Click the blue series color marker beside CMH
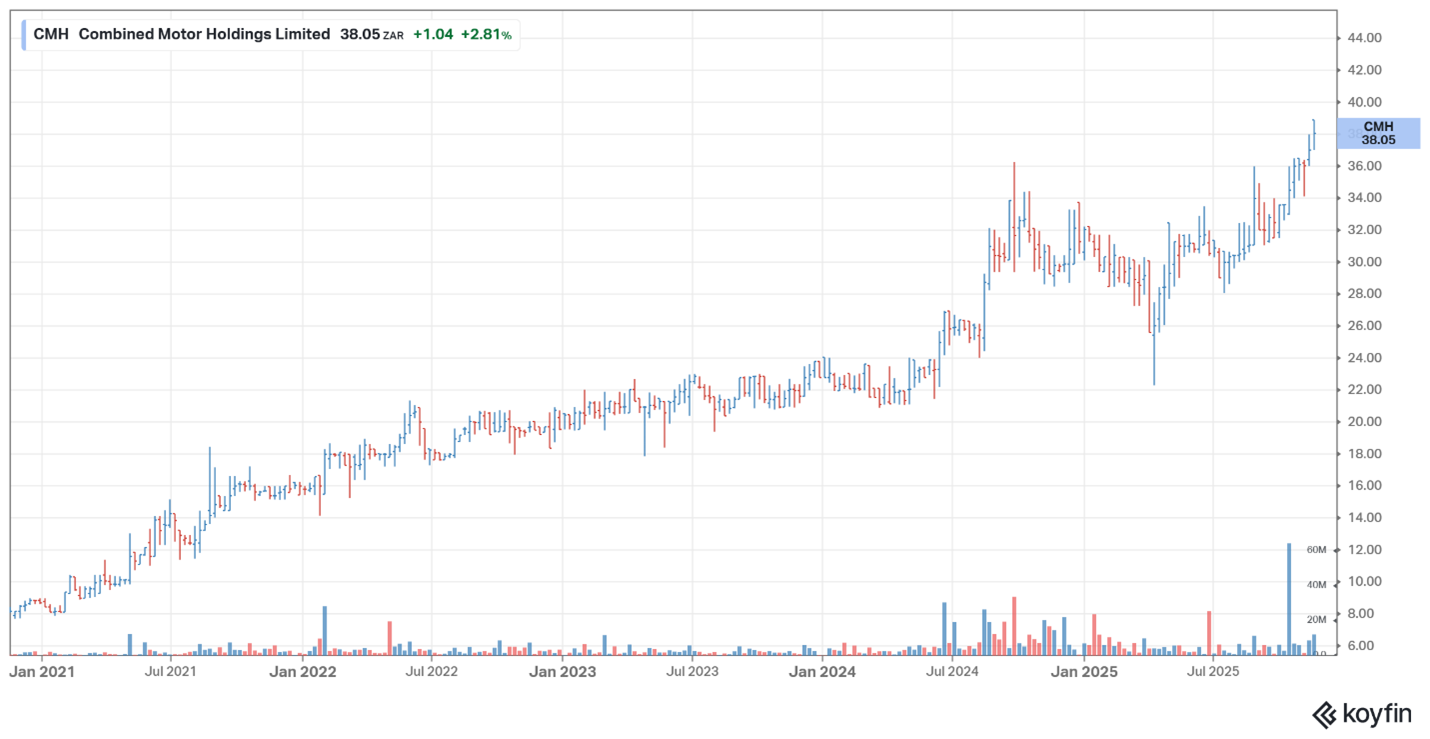This screenshot has height=739, width=1430. point(24,34)
